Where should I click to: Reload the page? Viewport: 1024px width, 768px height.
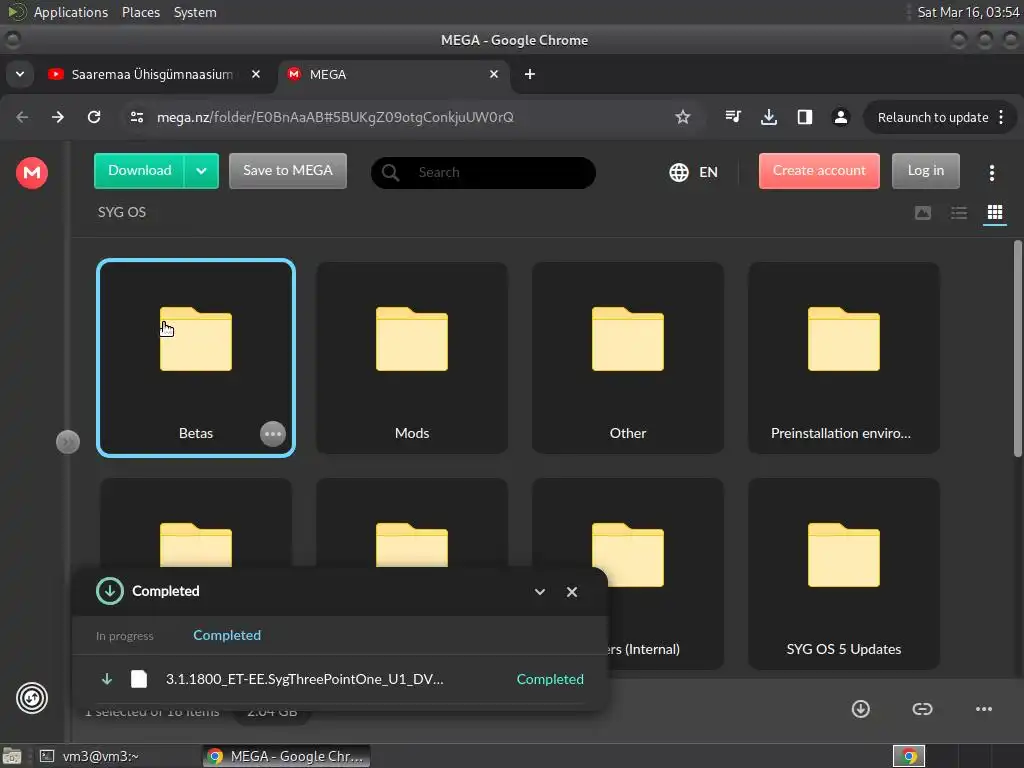click(x=94, y=117)
